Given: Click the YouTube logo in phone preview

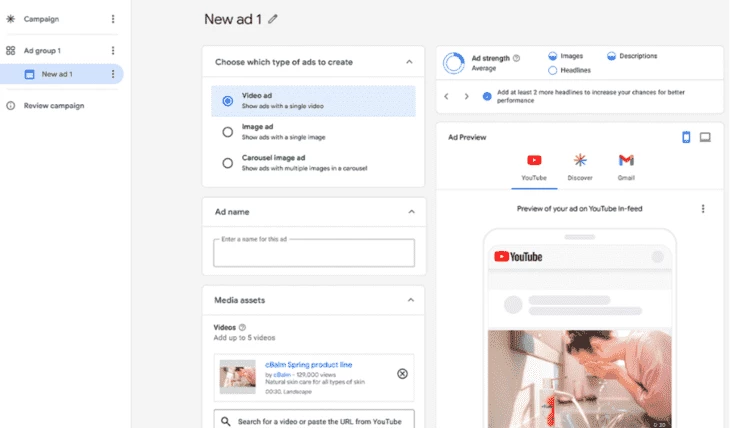Looking at the screenshot, I should click(518, 257).
